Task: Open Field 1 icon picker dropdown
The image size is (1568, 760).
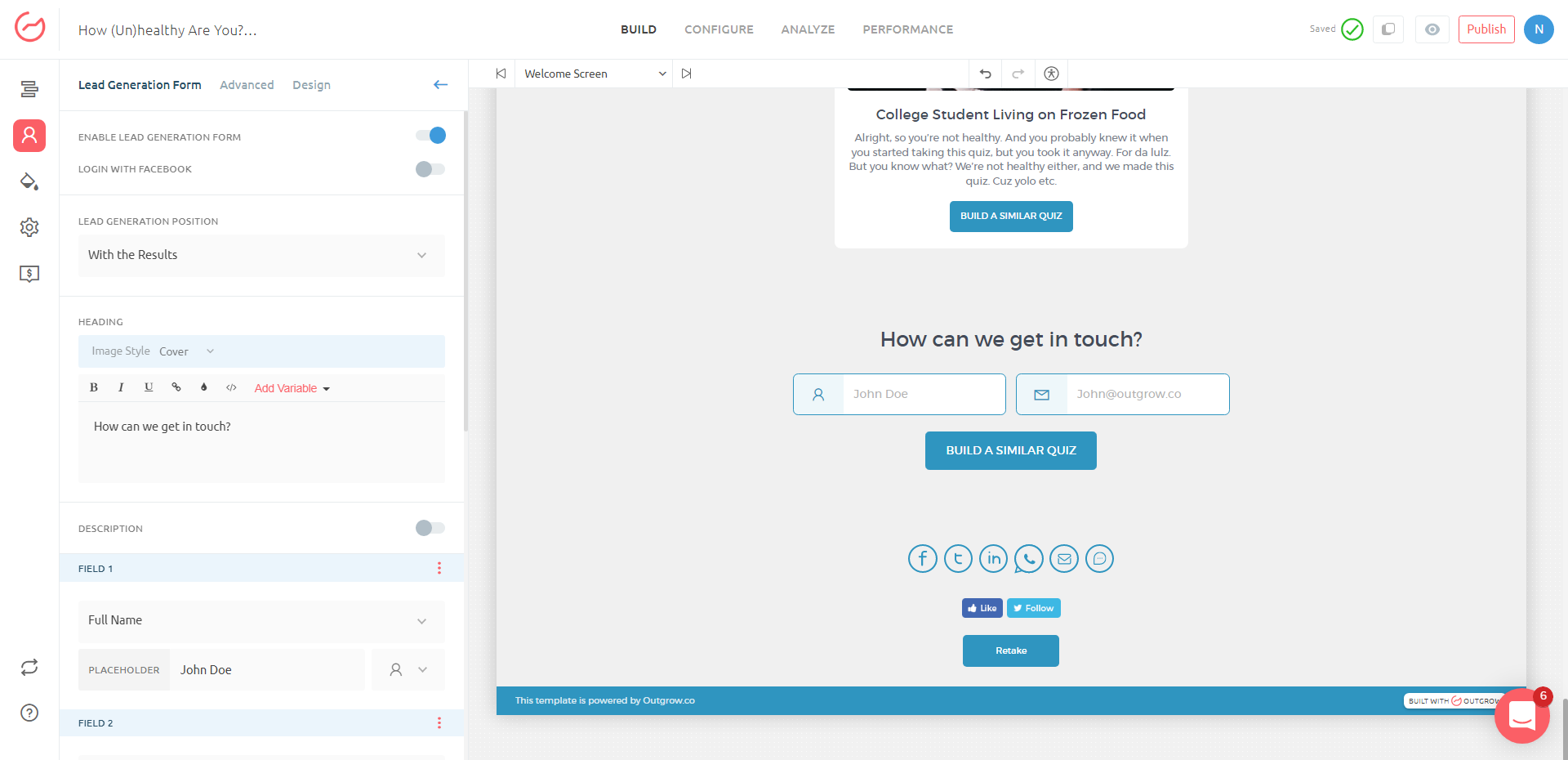Action: pyautogui.click(x=408, y=670)
